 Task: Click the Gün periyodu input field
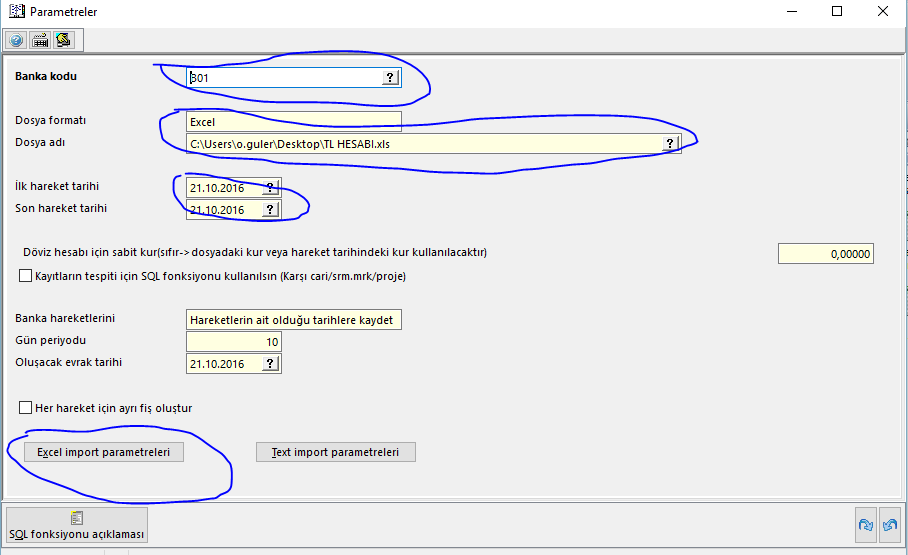[x=234, y=342]
